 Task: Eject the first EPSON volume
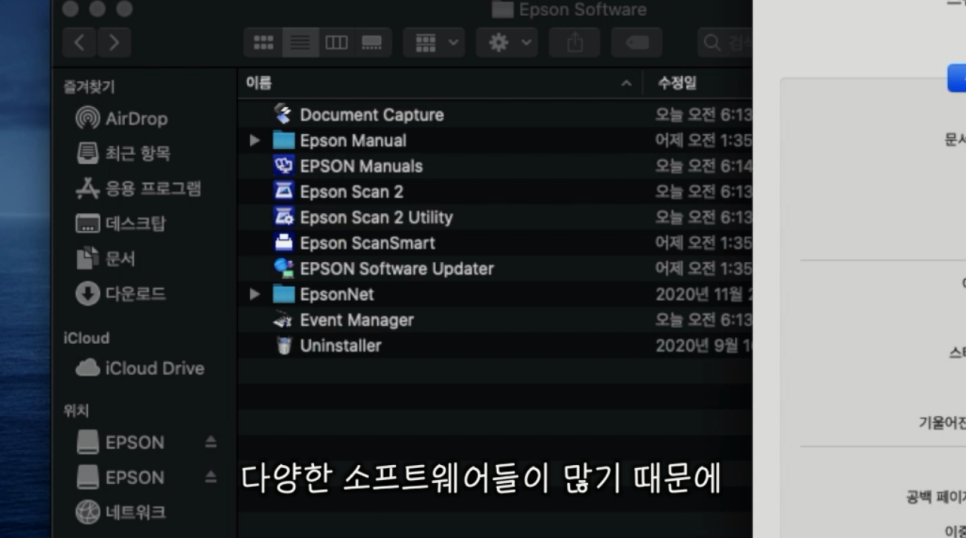(211, 443)
